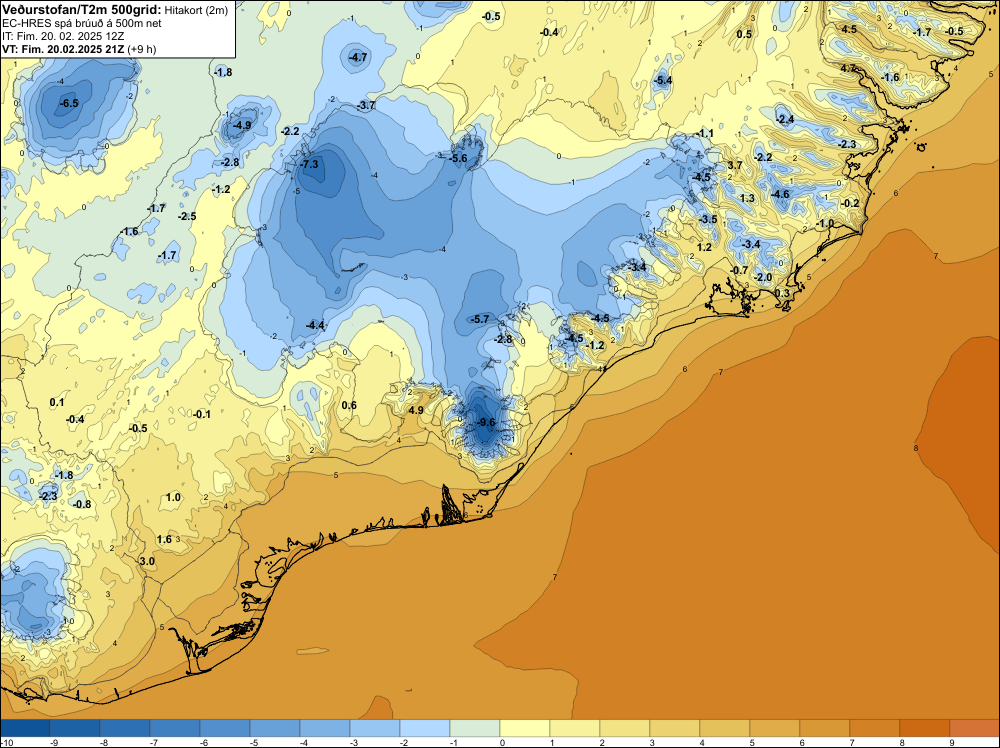Click the 0.6 temperature label
The width and height of the screenshot is (1000, 748).
(349, 406)
